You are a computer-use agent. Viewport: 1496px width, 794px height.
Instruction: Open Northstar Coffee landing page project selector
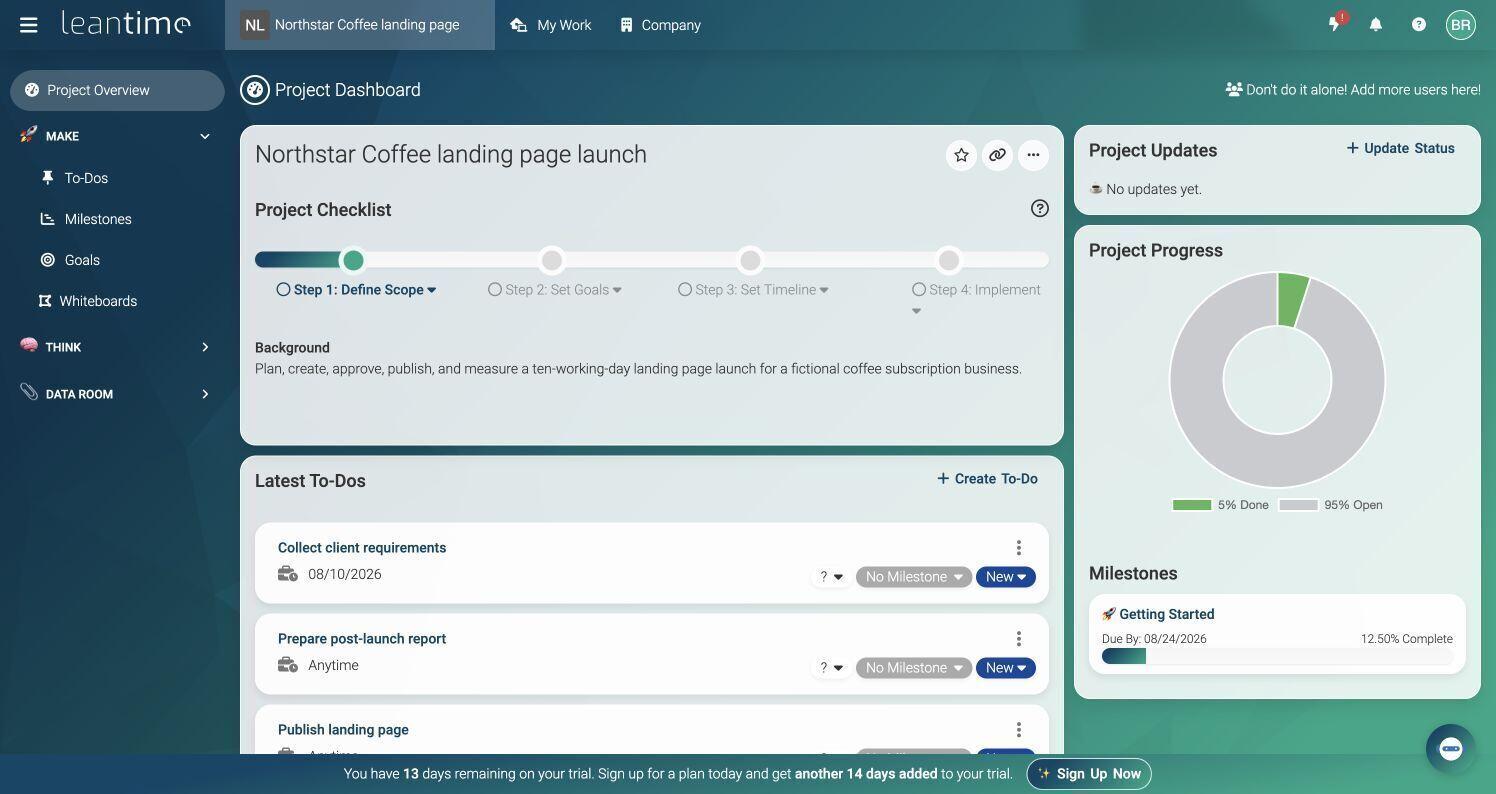[360, 25]
